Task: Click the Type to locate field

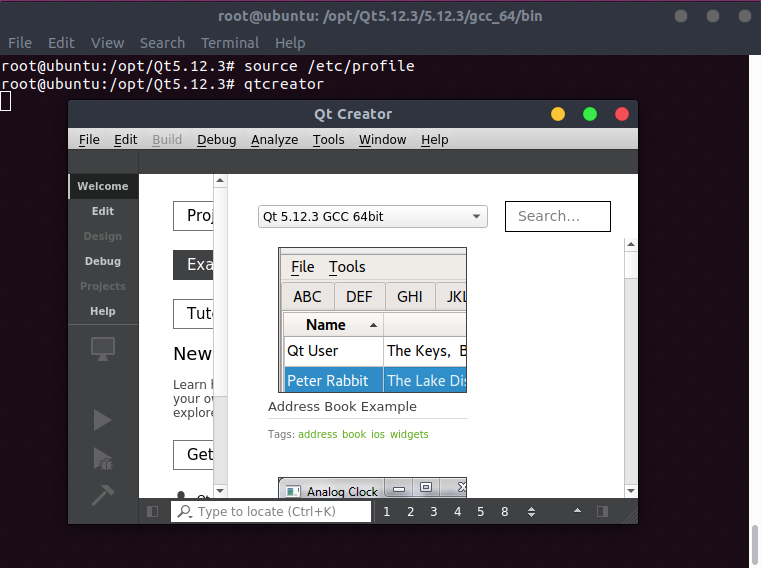Action: pyautogui.click(x=271, y=512)
